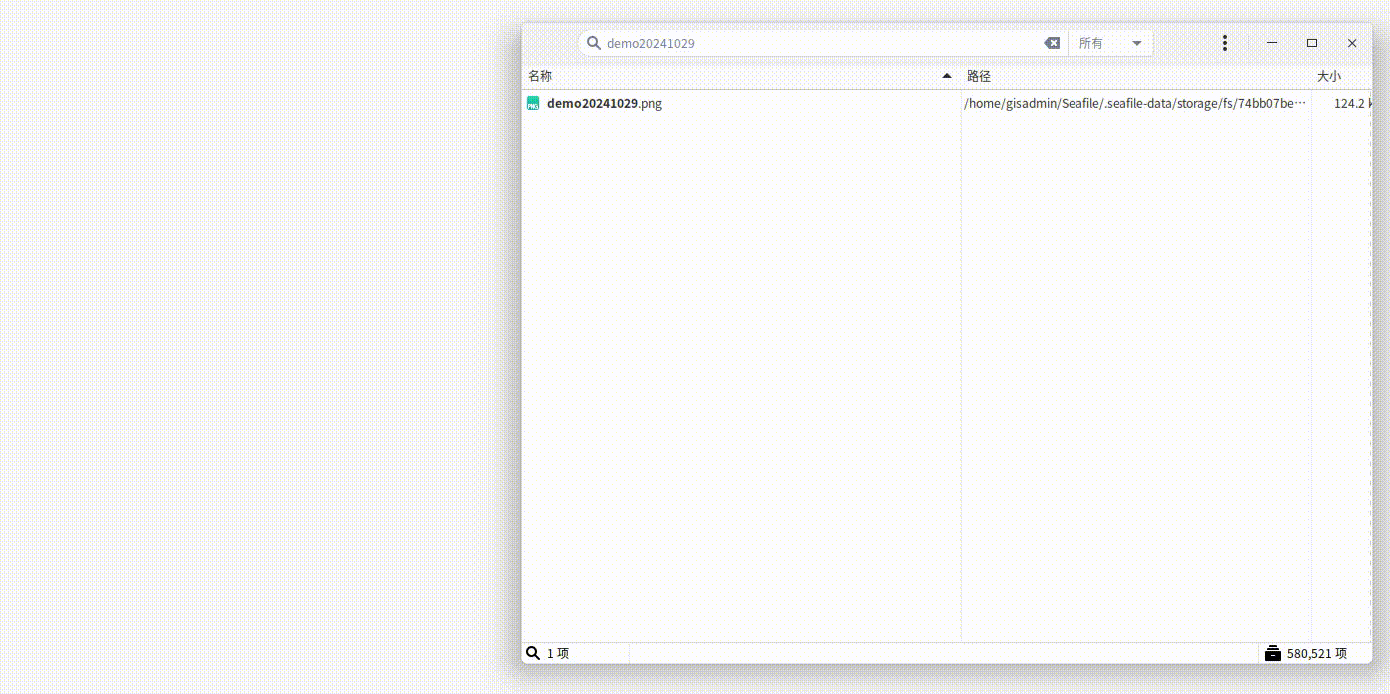Click the magnifier icon in search box
This screenshot has width=1390, height=694.
click(x=593, y=43)
